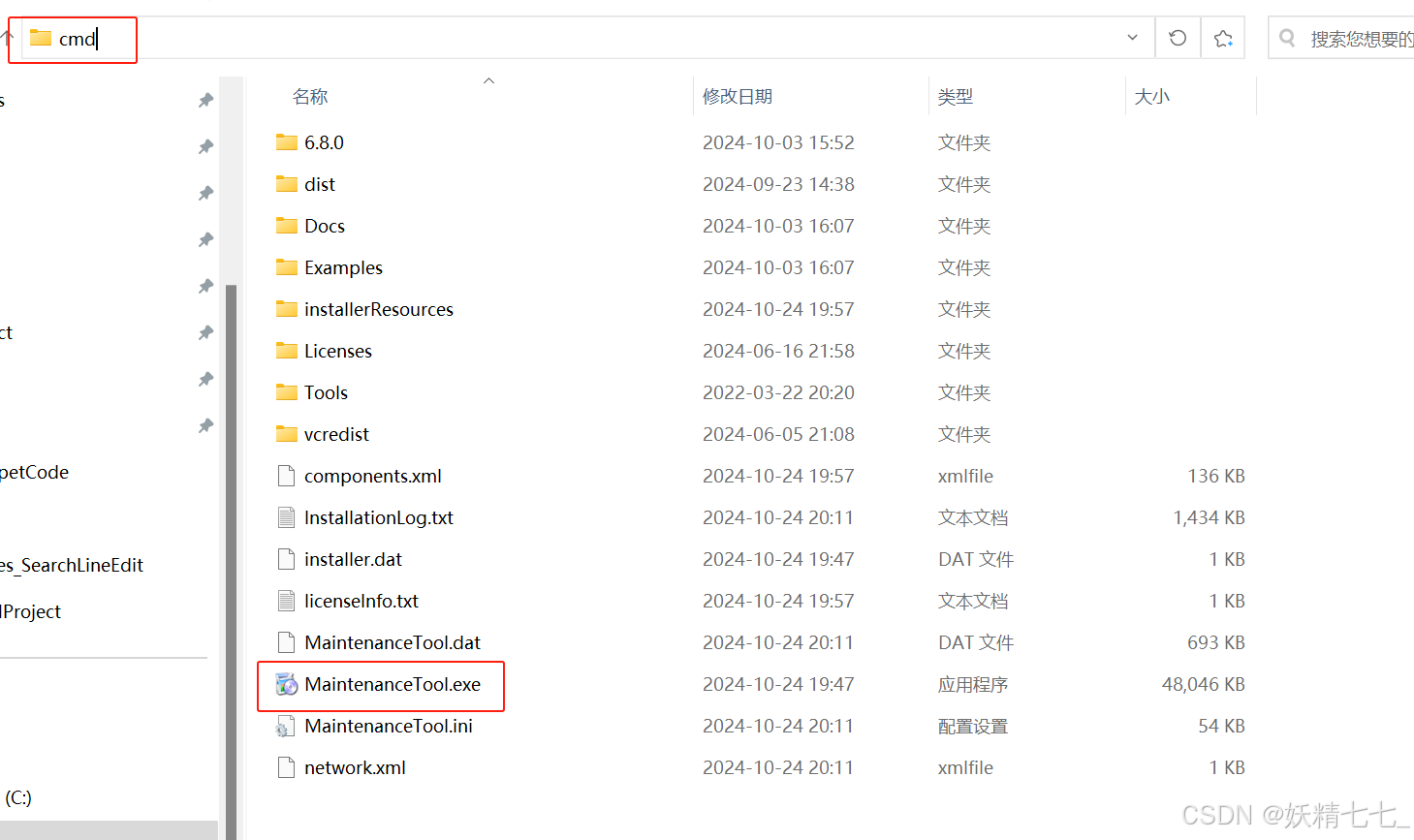Select the MaintenanceTool.ini config icon
This screenshot has height=840, width=1414.
pos(285,727)
